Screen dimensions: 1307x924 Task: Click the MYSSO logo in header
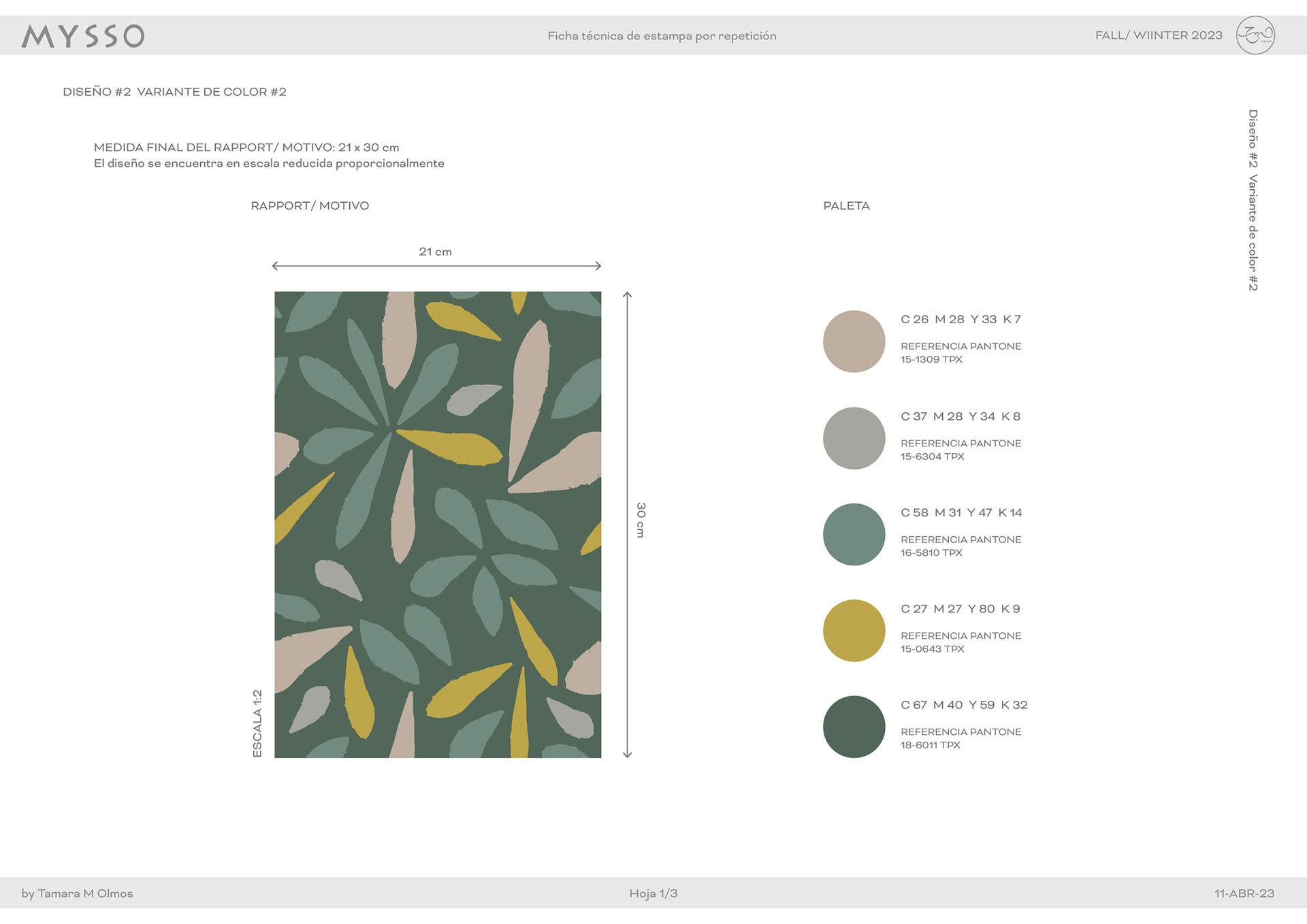pyautogui.click(x=82, y=36)
